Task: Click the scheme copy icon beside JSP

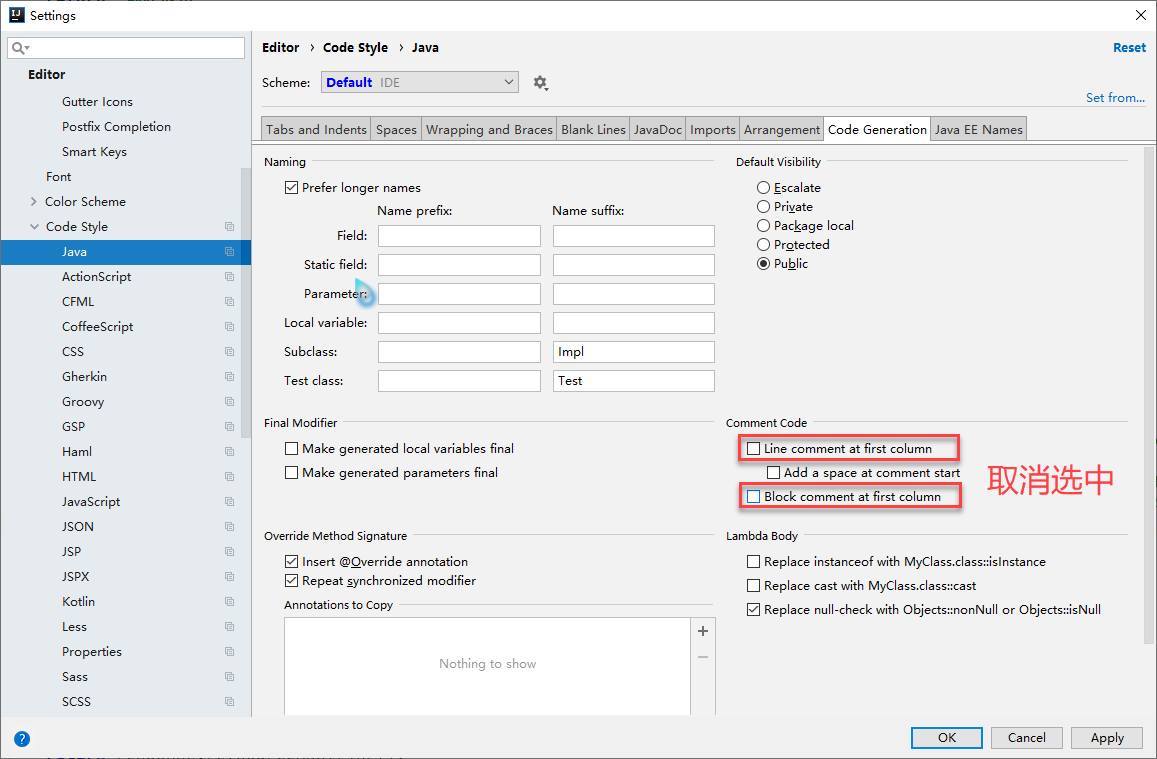Action: click(229, 552)
